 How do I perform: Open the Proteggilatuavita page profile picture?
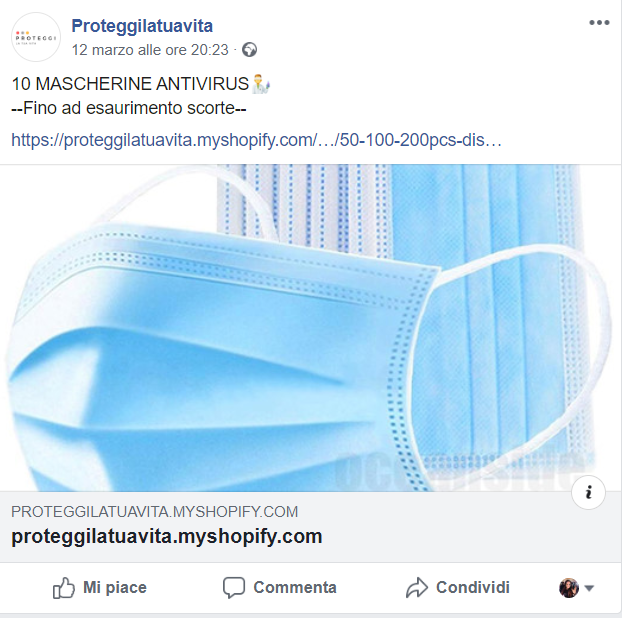36,37
